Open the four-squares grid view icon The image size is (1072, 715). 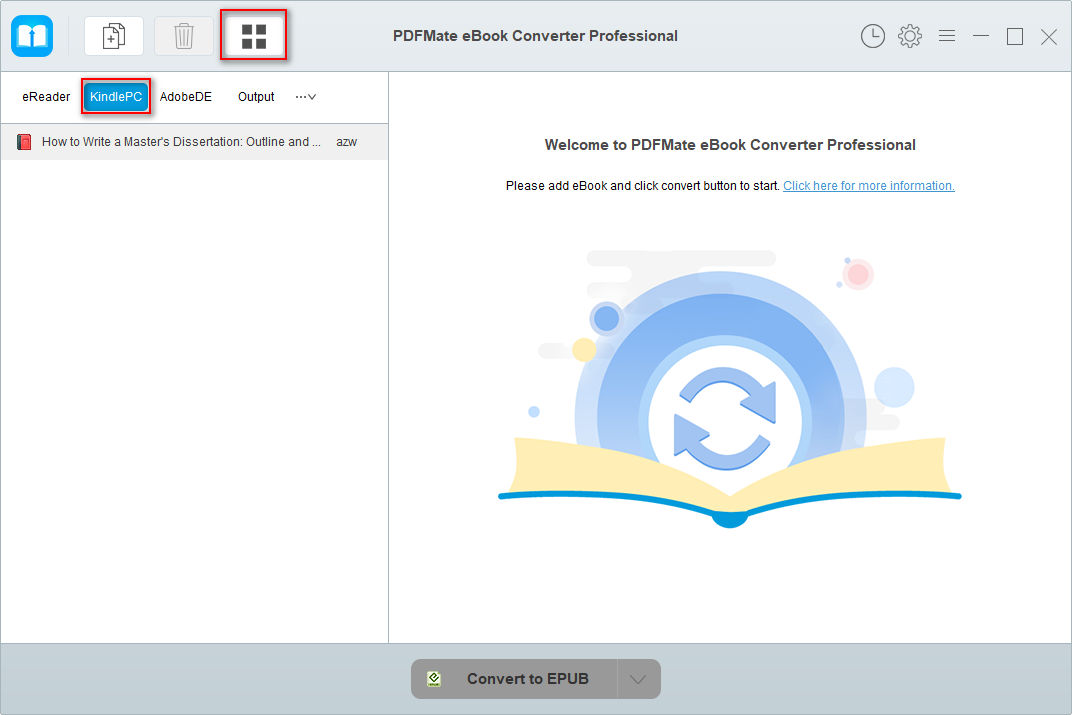[x=254, y=36]
